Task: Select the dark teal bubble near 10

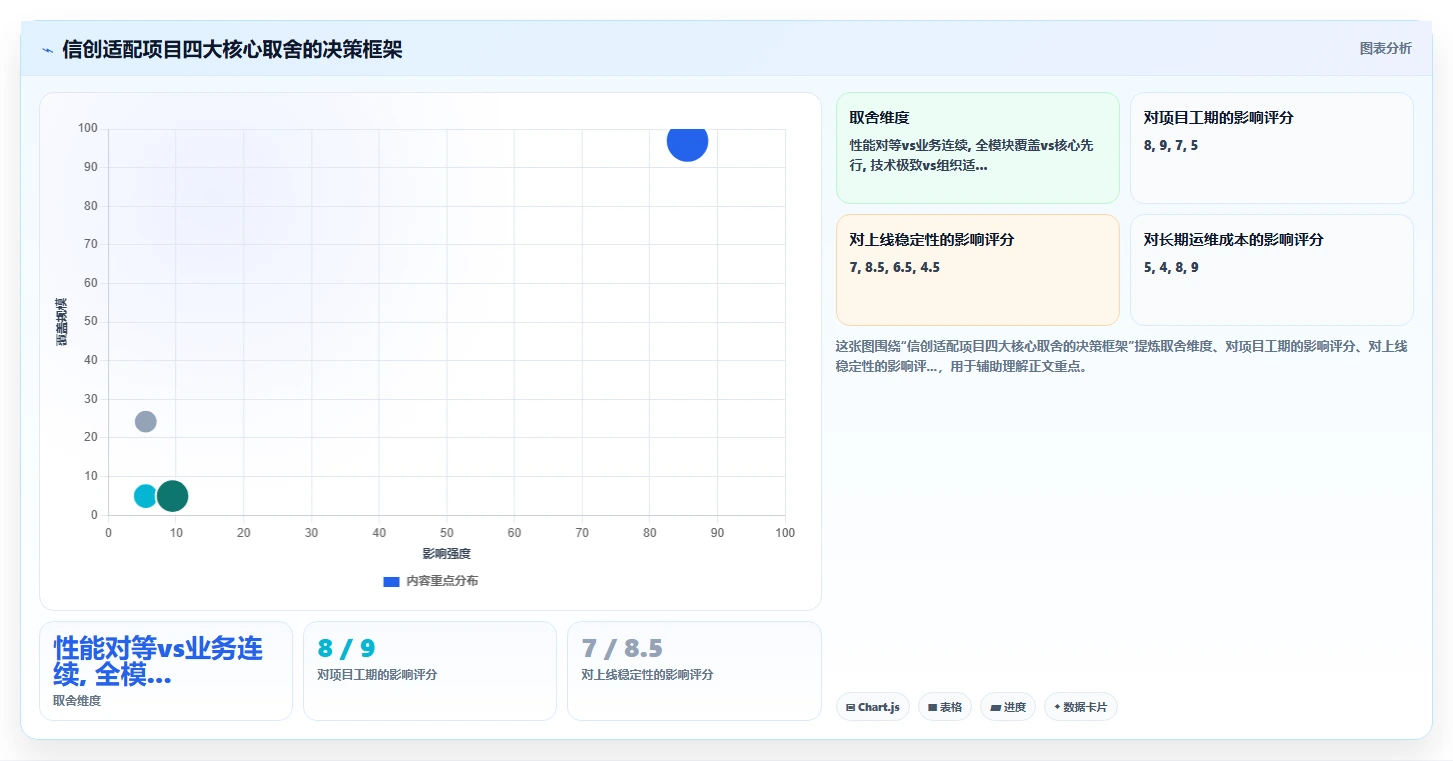Action: 172,495
